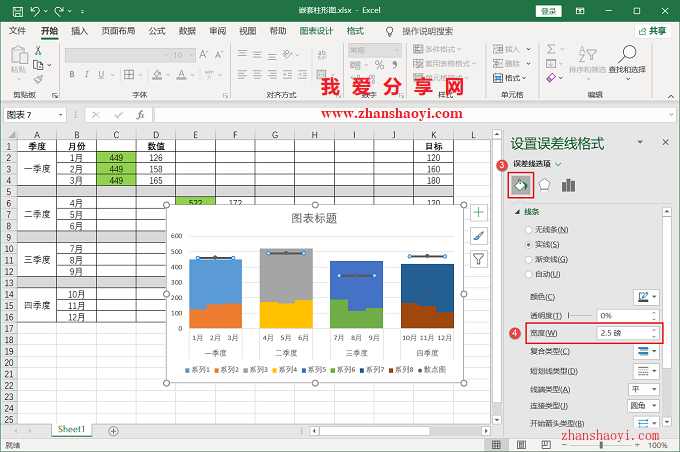
Task: Open the task pane options arrow
Action: coord(640,142)
